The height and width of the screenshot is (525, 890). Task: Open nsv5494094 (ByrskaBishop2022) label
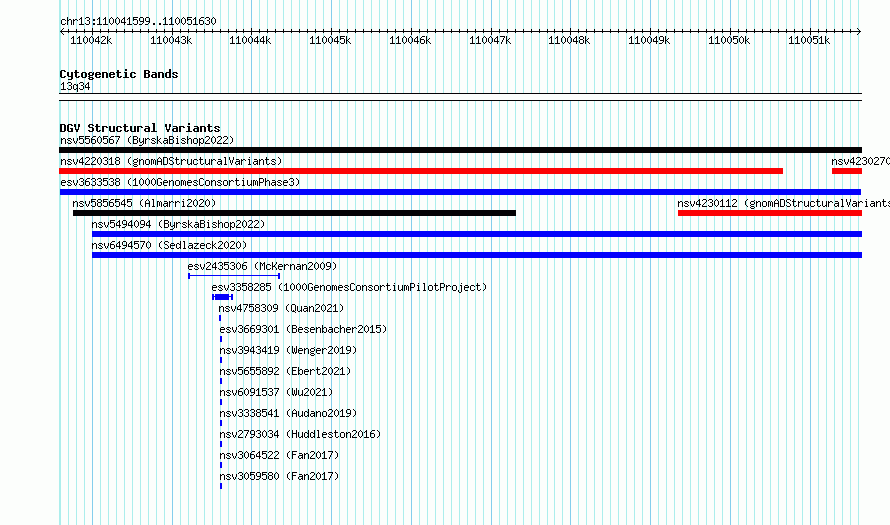(x=178, y=224)
